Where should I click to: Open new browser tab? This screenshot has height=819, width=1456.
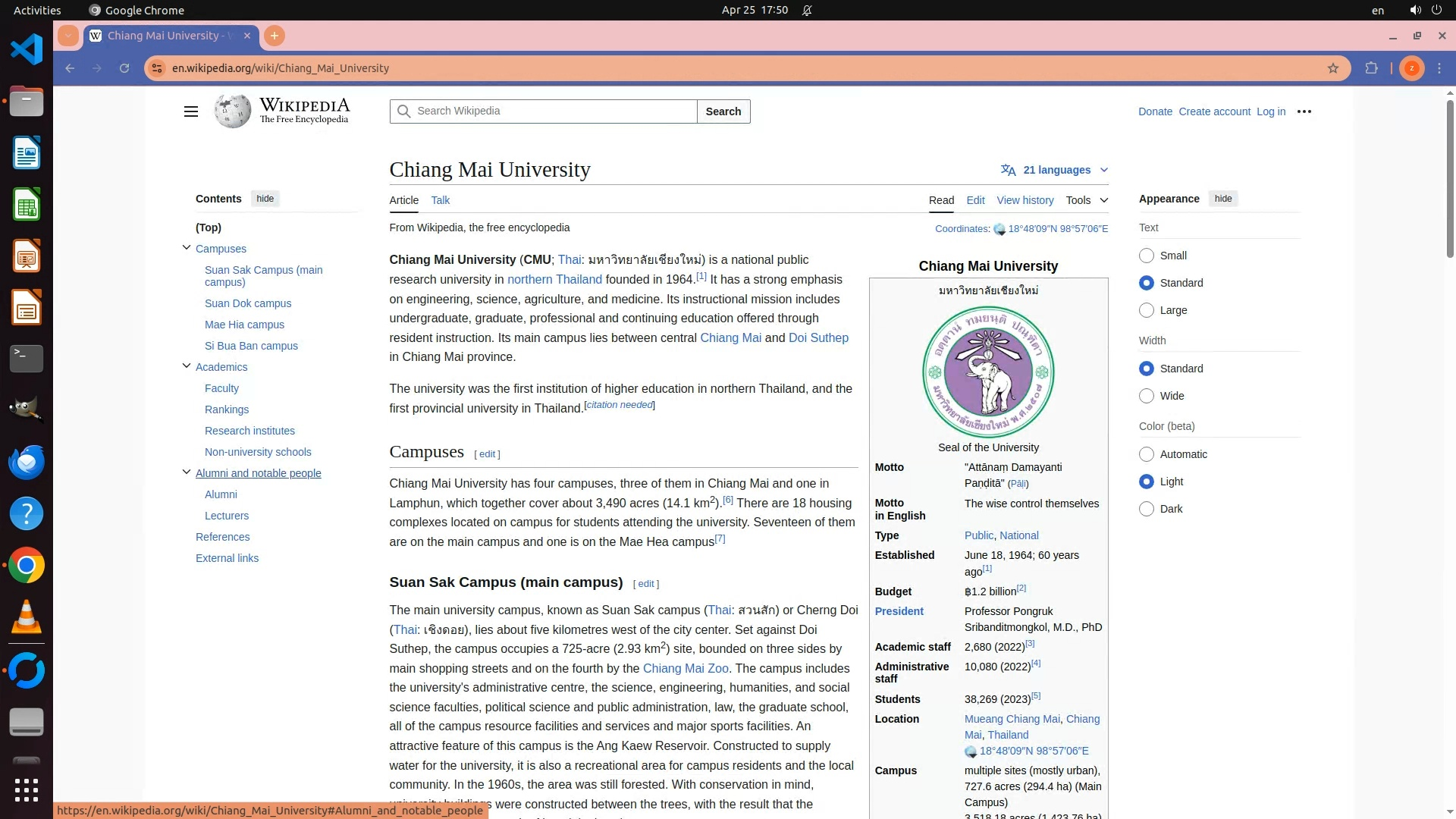tap(275, 36)
